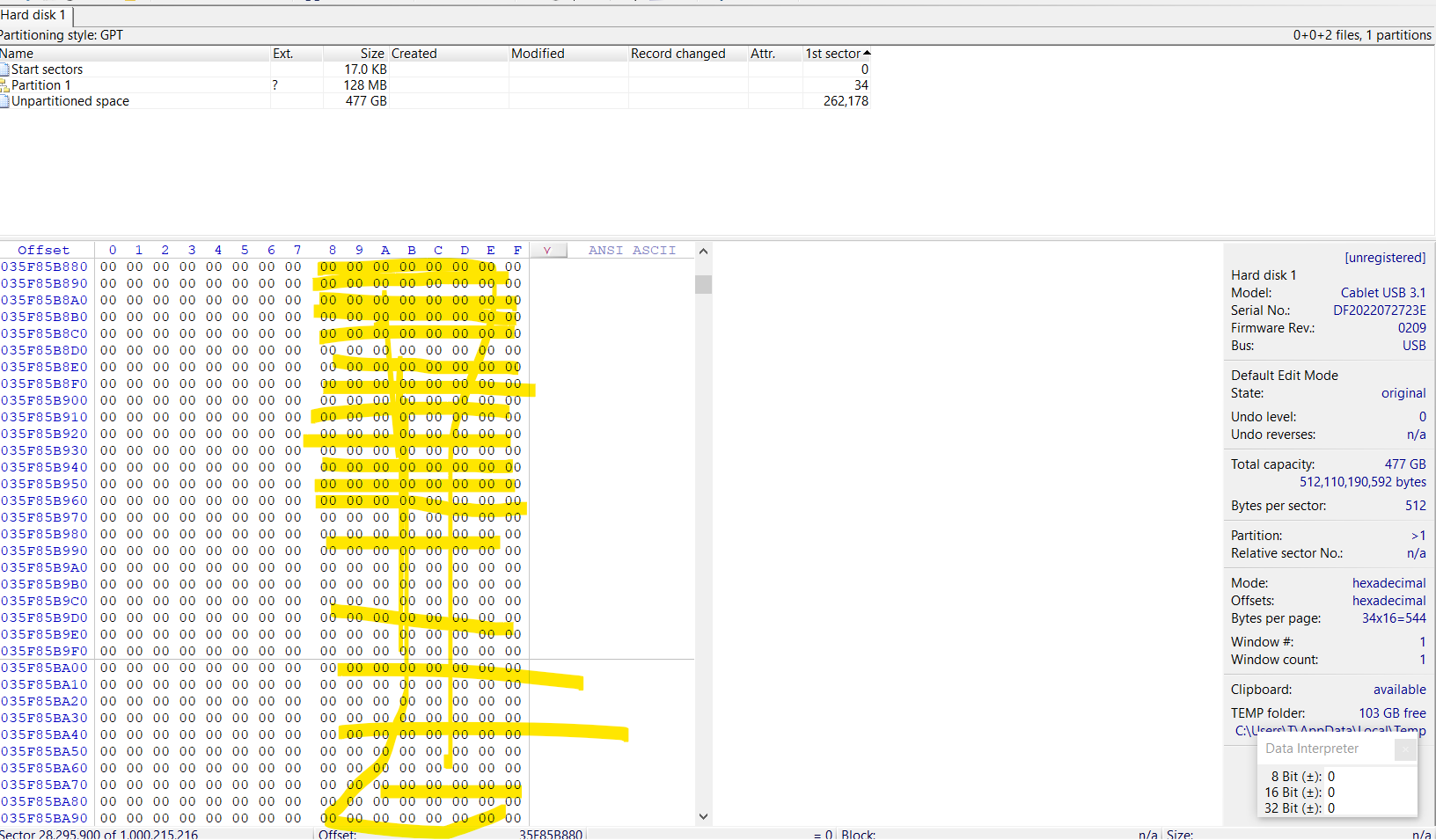Click offset label 035F85B8F0
1436x840 pixels.
pos(44,383)
